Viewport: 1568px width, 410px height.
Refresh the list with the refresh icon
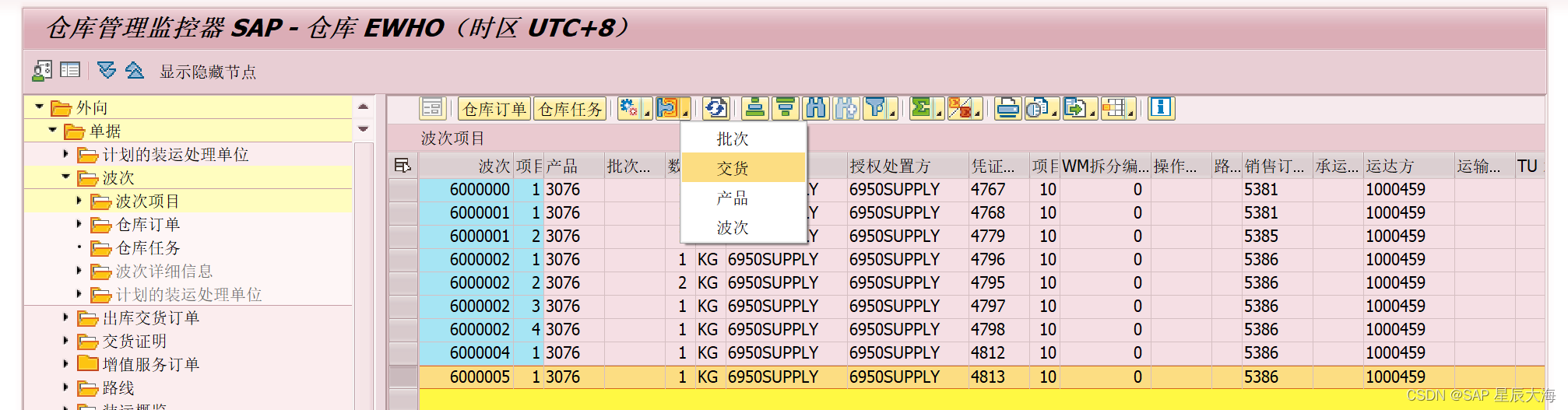(x=716, y=108)
